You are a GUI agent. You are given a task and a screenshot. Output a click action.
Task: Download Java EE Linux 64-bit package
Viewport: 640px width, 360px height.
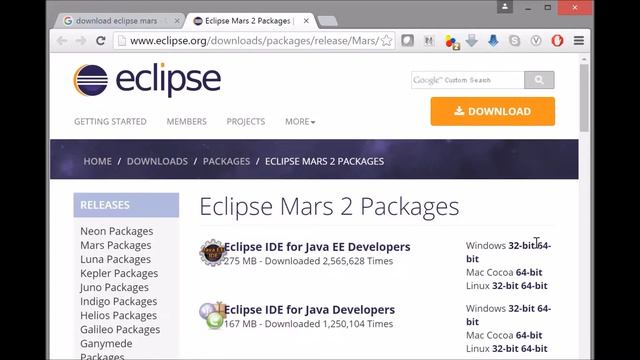pos(534,286)
